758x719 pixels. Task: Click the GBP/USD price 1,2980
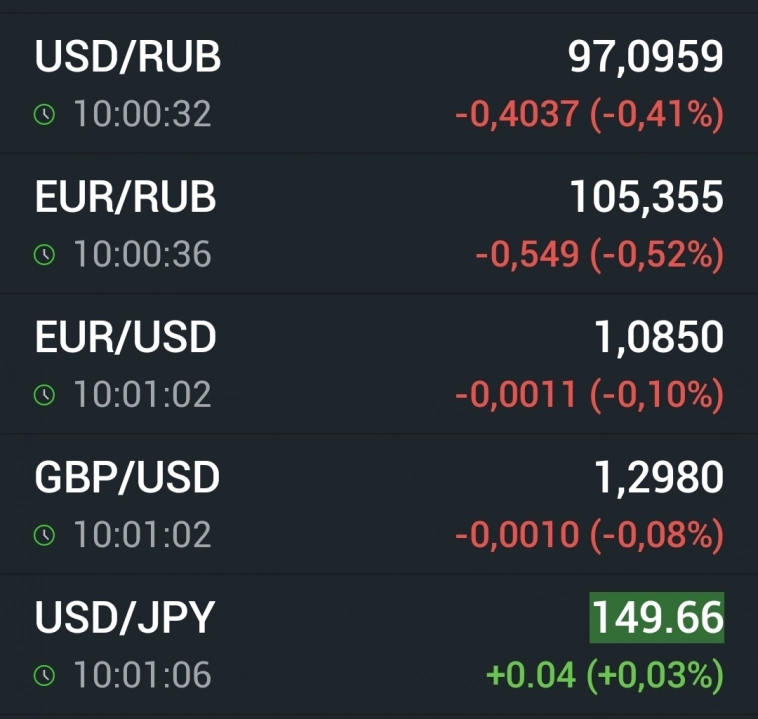tap(659, 478)
